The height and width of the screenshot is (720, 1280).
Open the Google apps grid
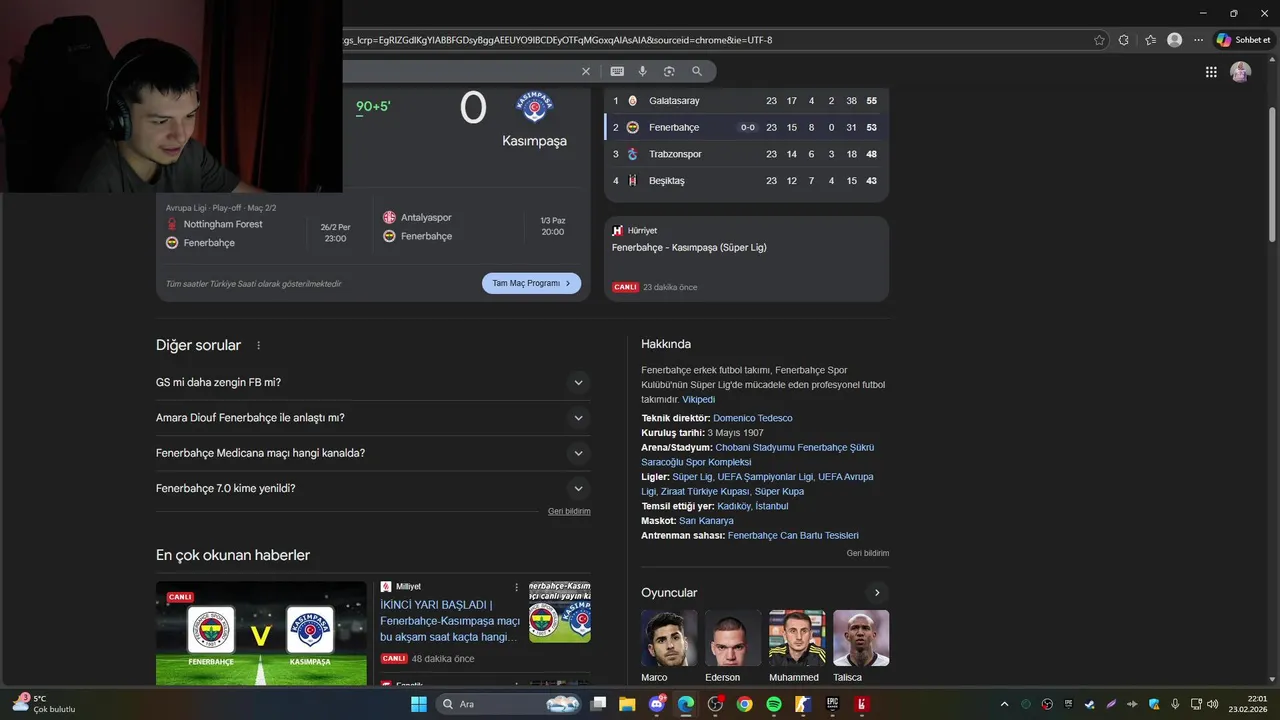tap(1211, 72)
